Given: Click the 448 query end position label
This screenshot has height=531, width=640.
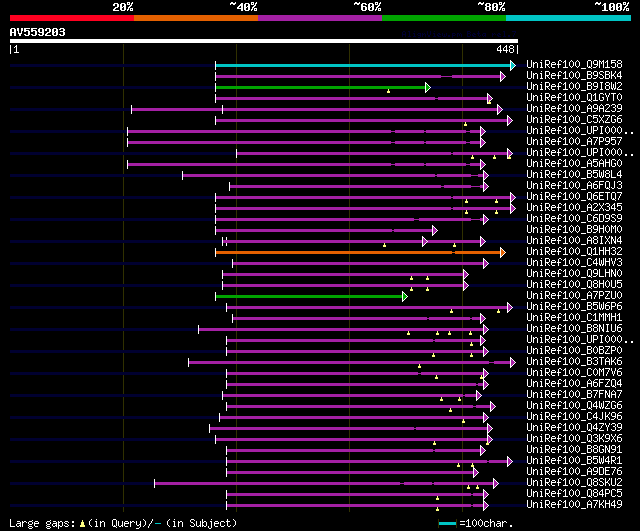Looking at the screenshot, I should tap(505, 49).
